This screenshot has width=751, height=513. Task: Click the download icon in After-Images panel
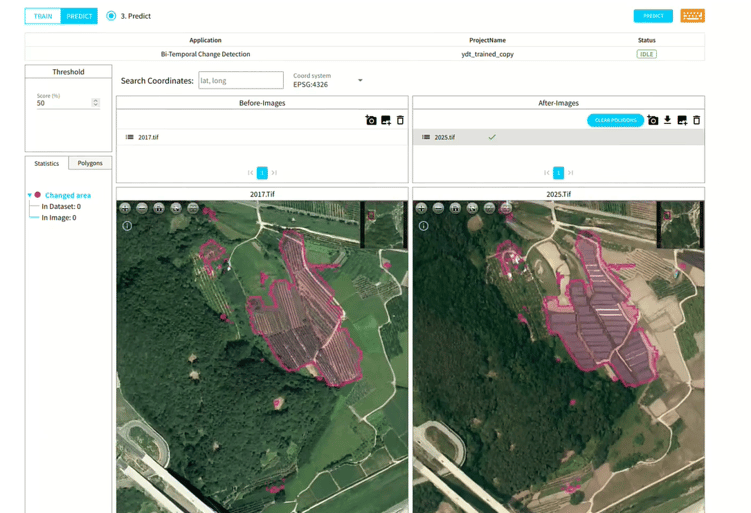(x=667, y=120)
